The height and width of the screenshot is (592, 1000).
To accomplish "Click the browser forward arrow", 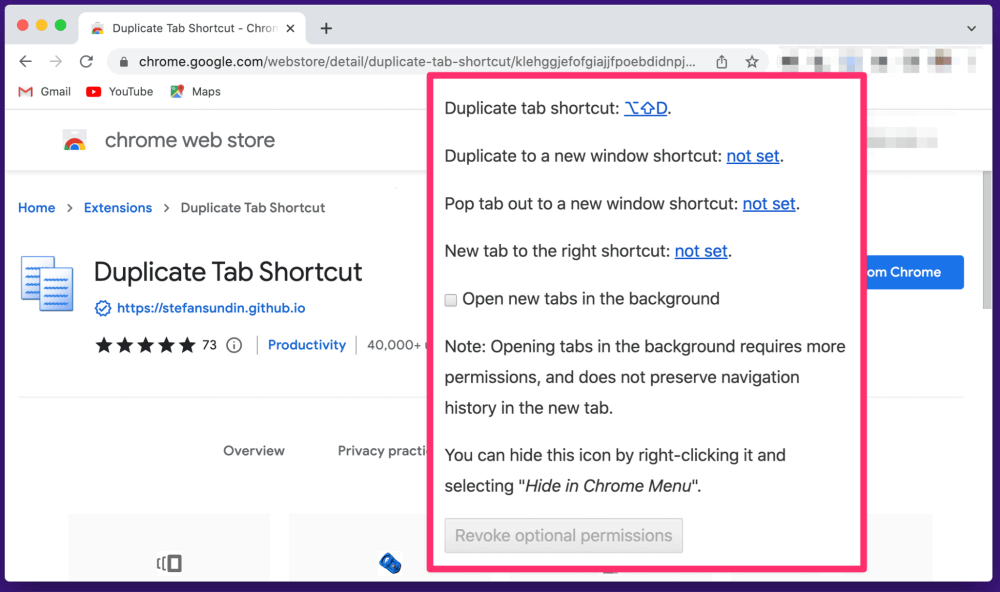I will [56, 61].
